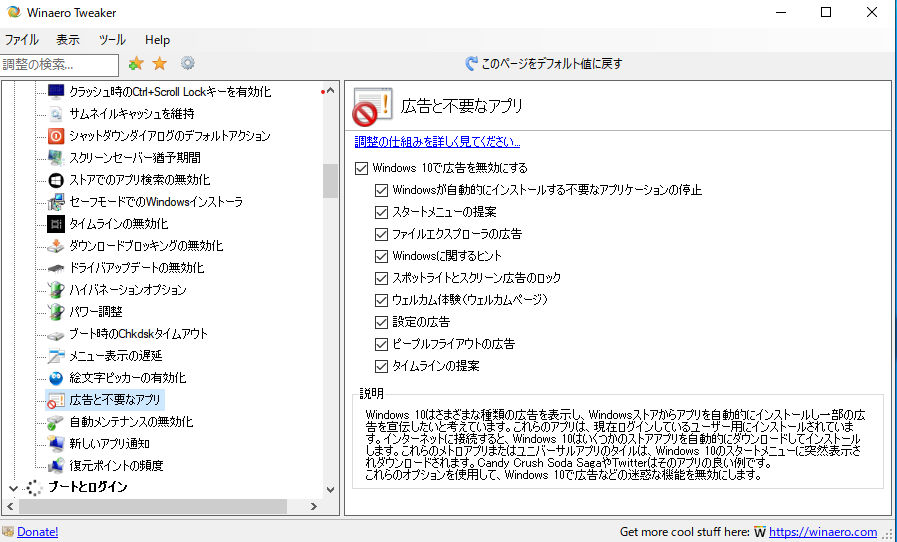Click the orange favorites star icon
The width and height of the screenshot is (897, 542).
pos(160,64)
